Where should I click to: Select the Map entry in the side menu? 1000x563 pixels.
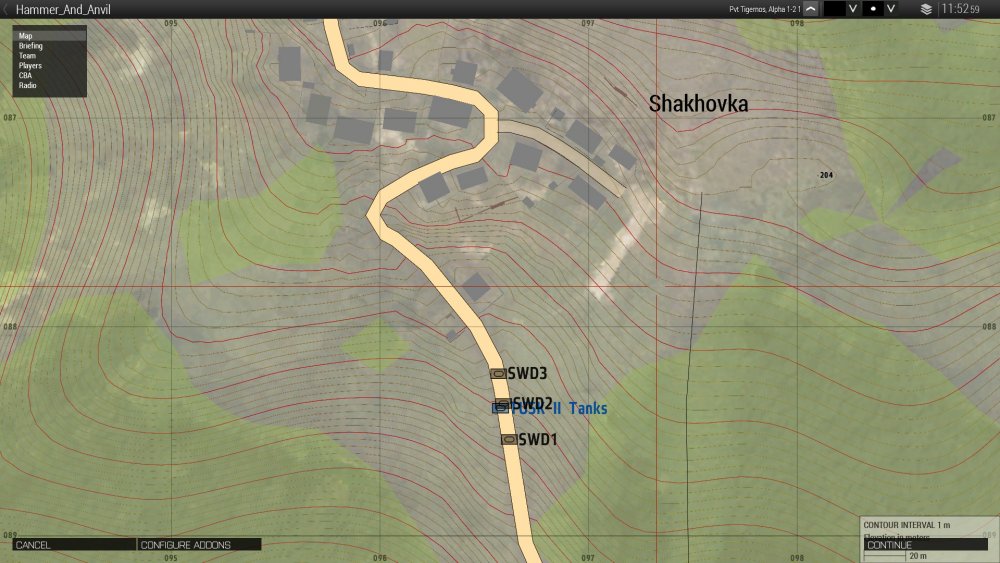pos(26,36)
